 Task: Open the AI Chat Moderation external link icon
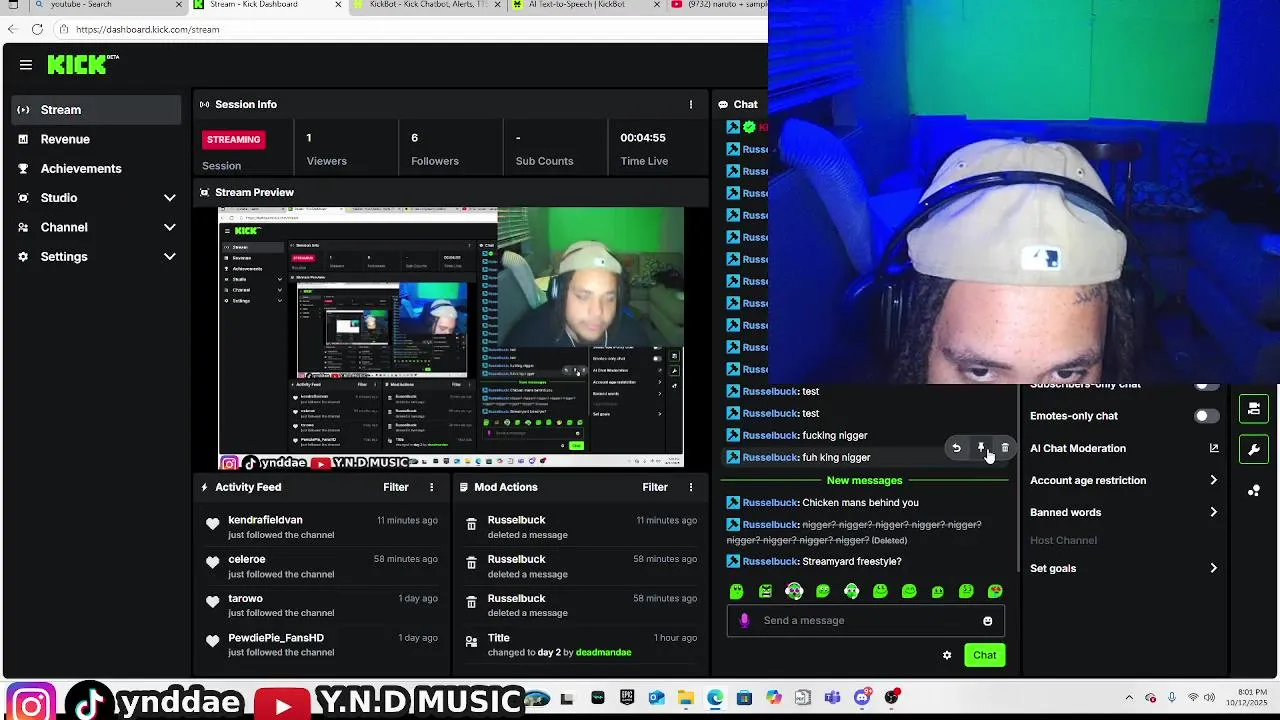click(x=1214, y=448)
